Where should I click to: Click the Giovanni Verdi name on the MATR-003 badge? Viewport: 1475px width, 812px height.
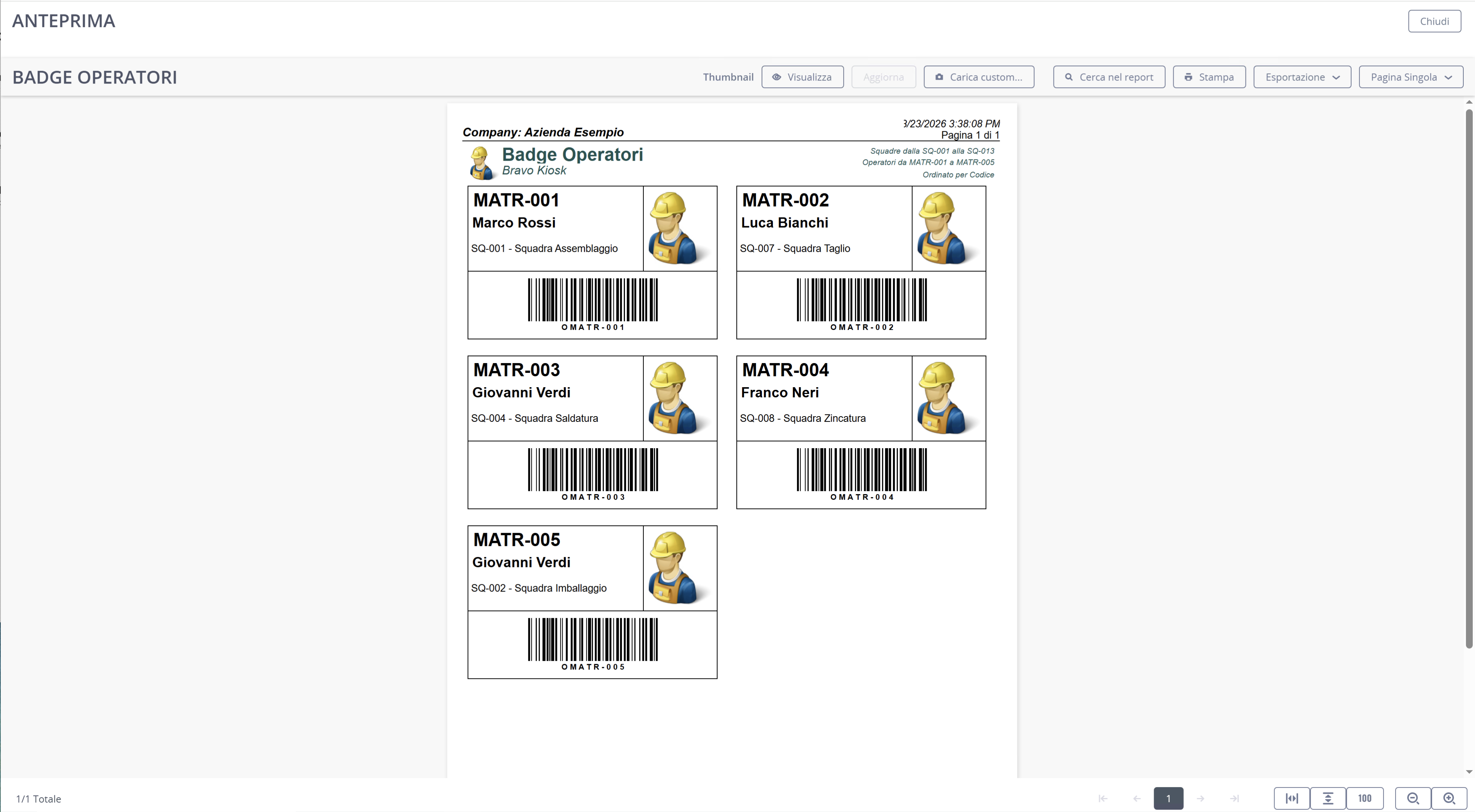coord(521,393)
